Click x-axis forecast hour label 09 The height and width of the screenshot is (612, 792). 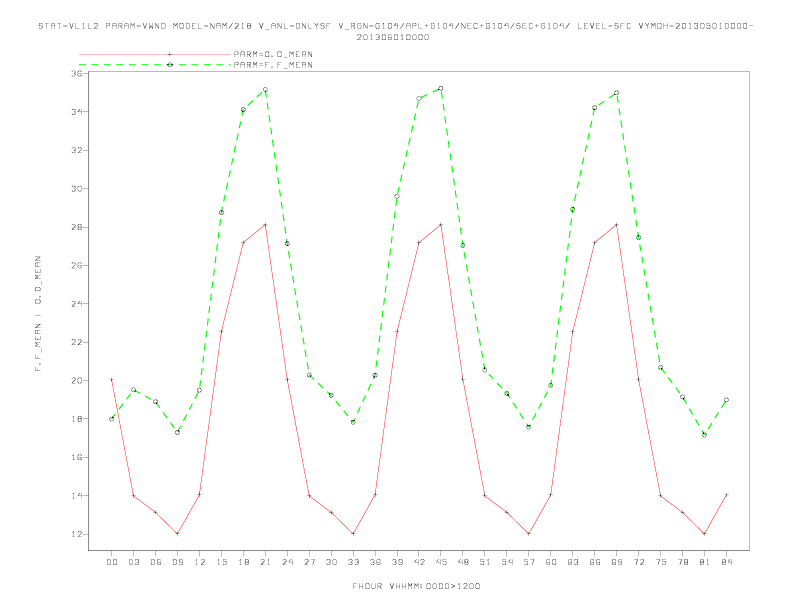pos(177,562)
